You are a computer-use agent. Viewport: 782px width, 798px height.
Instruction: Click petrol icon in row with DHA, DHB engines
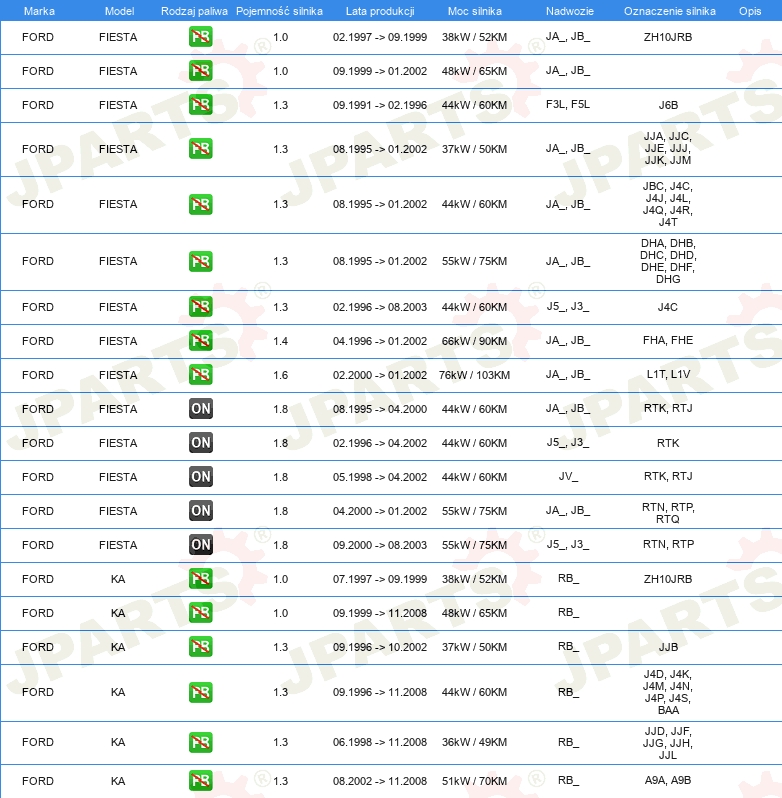[x=200, y=261]
